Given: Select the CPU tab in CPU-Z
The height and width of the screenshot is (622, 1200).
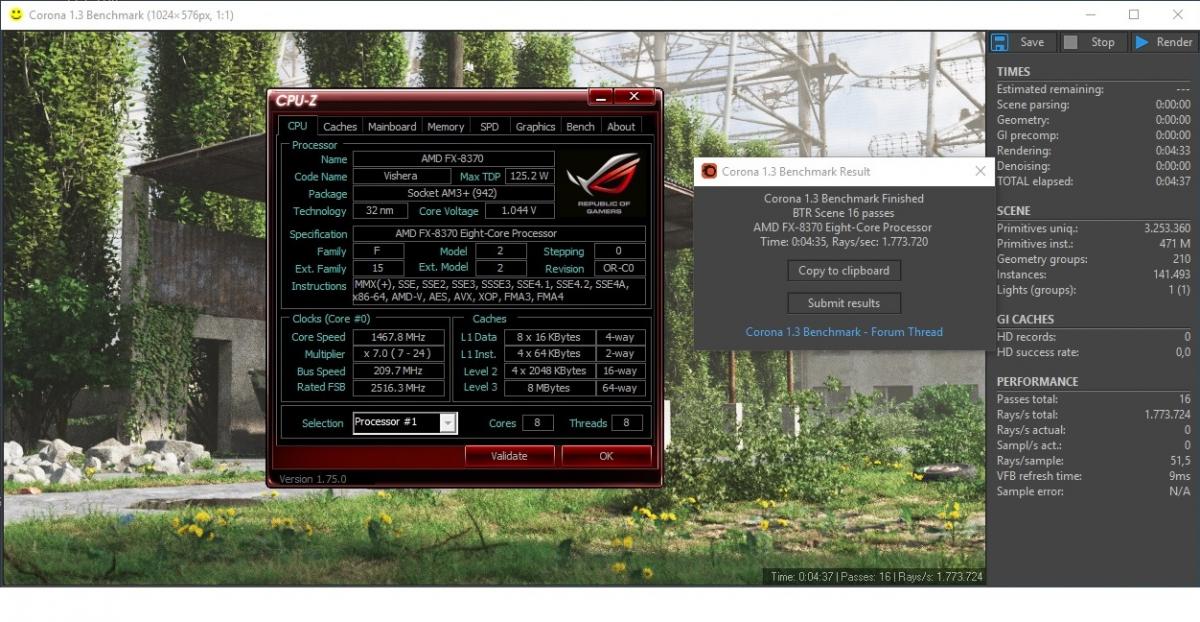Looking at the screenshot, I should [x=297, y=126].
